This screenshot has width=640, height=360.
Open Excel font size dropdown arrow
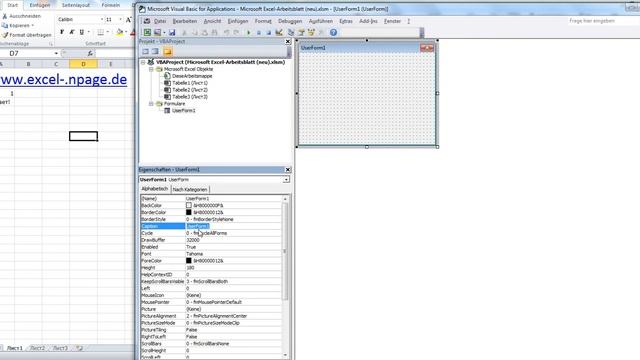tap(120, 19)
